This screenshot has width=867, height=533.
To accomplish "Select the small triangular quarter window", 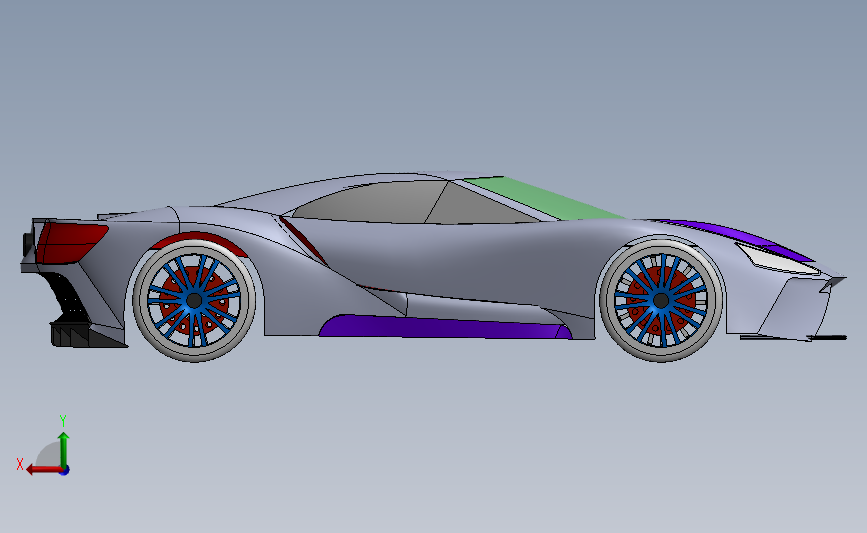I will point(476,207).
